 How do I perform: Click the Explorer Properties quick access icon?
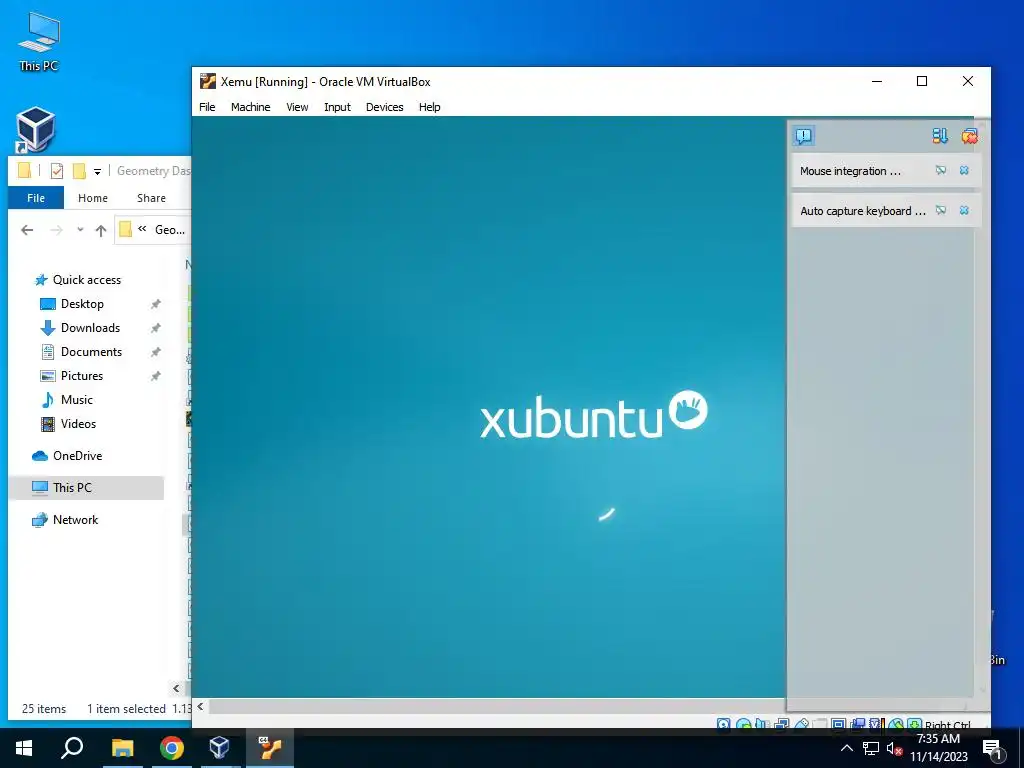tap(57, 171)
